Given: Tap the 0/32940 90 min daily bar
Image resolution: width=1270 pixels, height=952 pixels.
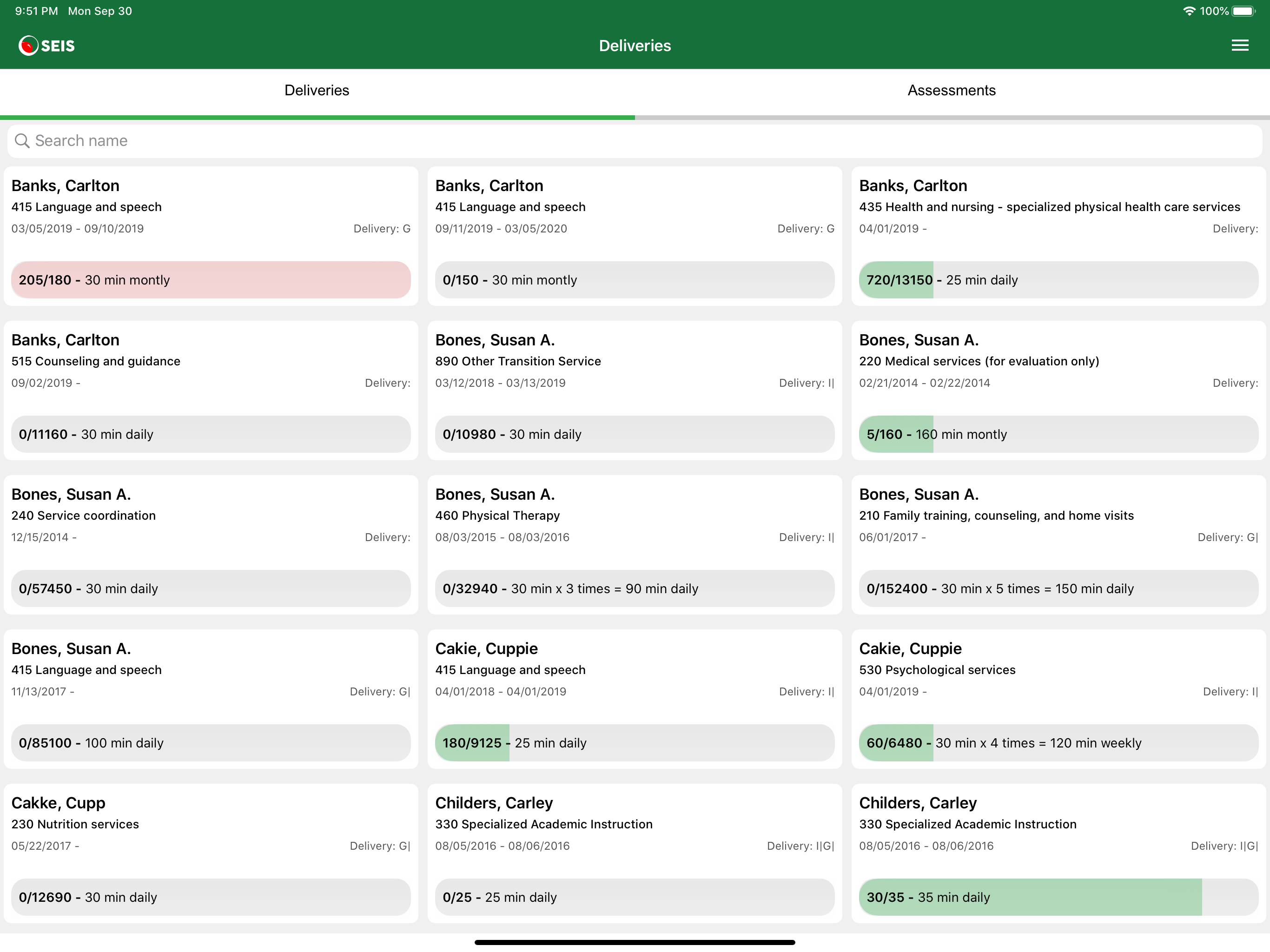Looking at the screenshot, I should tap(635, 588).
